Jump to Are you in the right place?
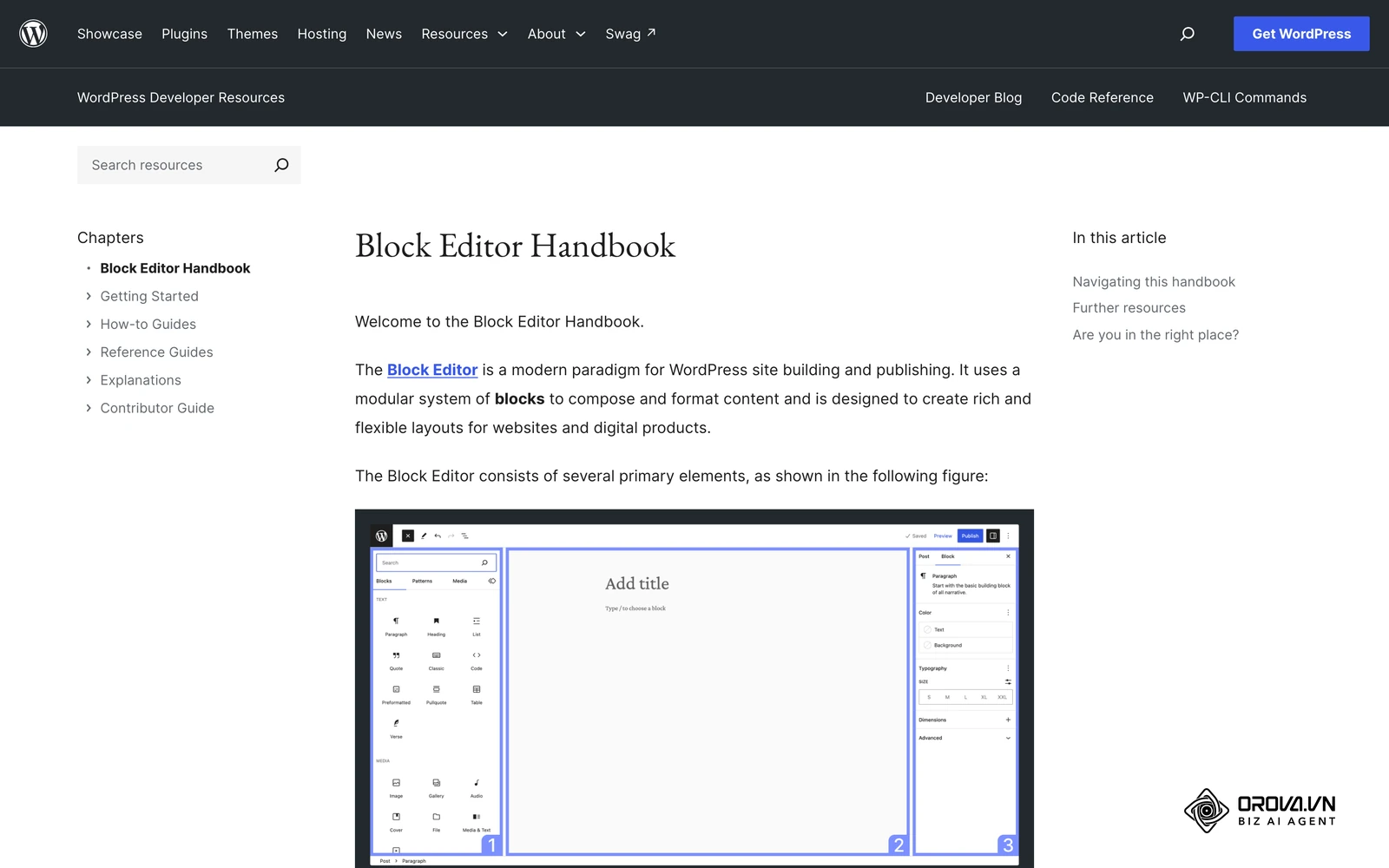The image size is (1389, 868). coord(1155,334)
